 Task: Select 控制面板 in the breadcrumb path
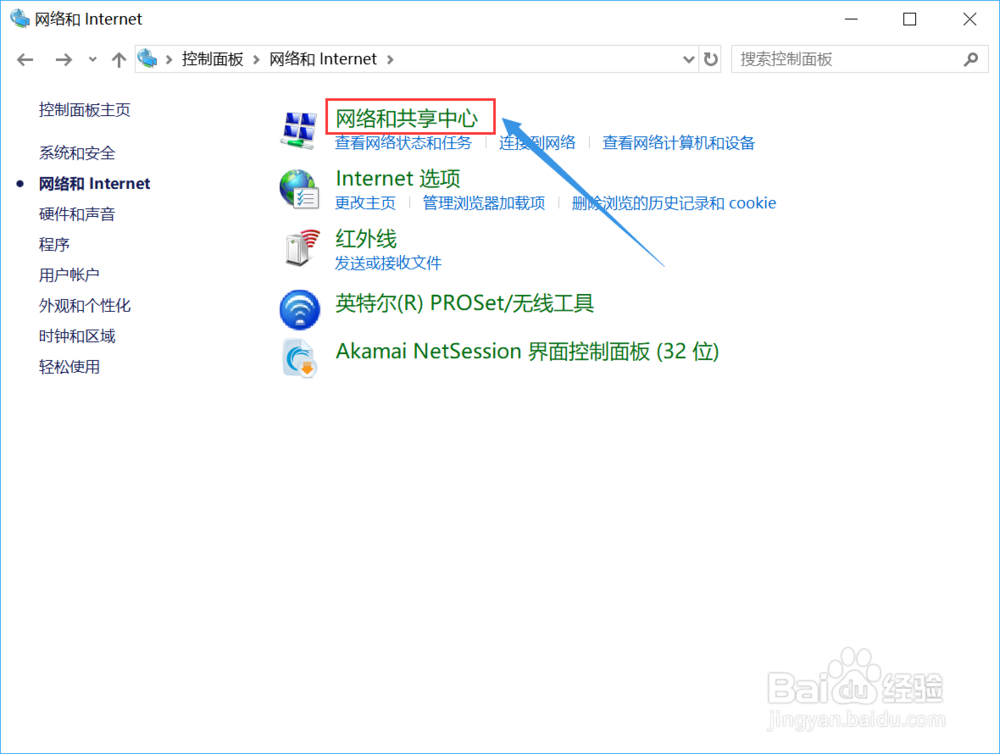[x=214, y=59]
